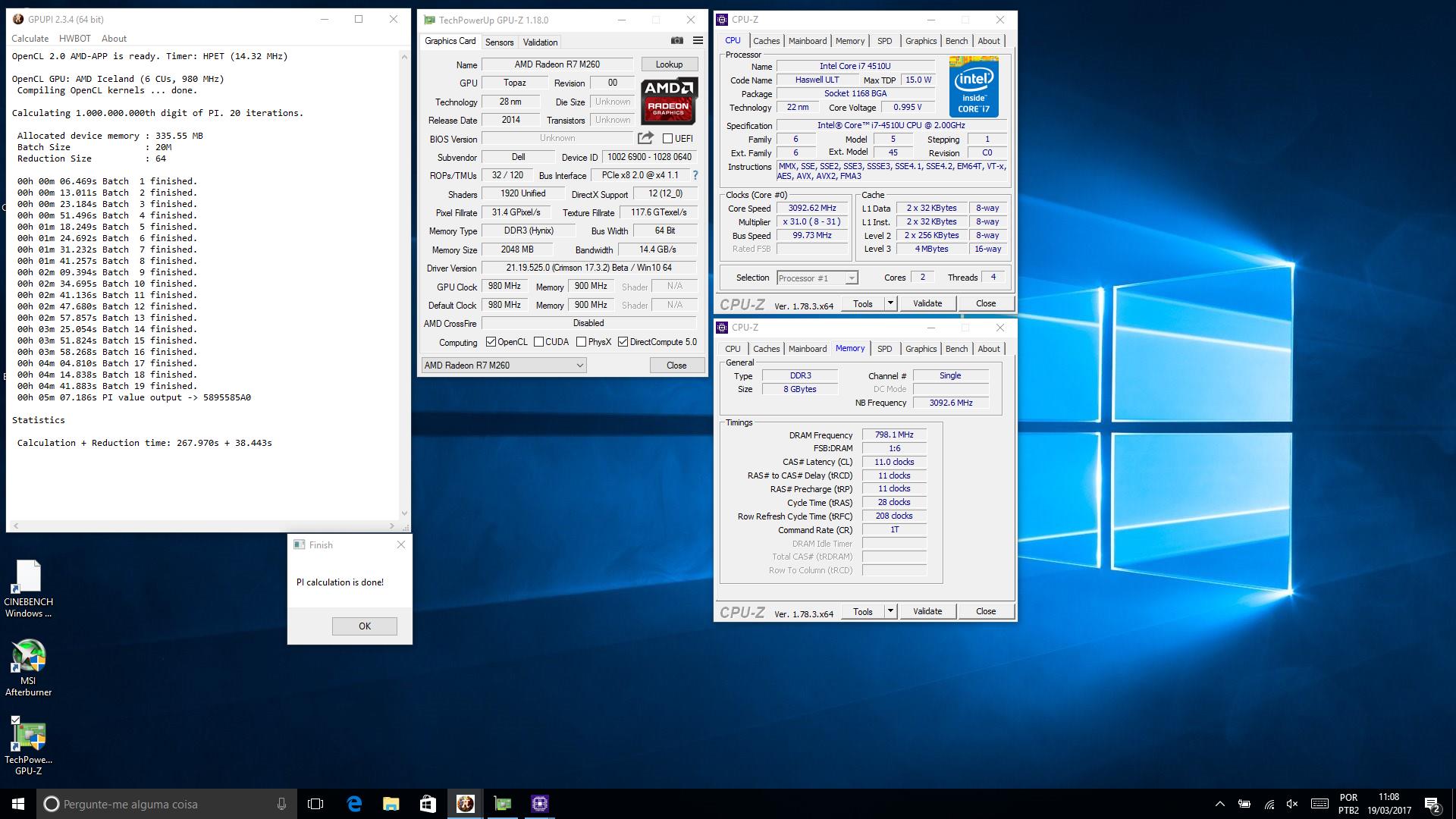Open the Windows Store taskbar icon
This screenshot has width=1456, height=819.
[428, 804]
